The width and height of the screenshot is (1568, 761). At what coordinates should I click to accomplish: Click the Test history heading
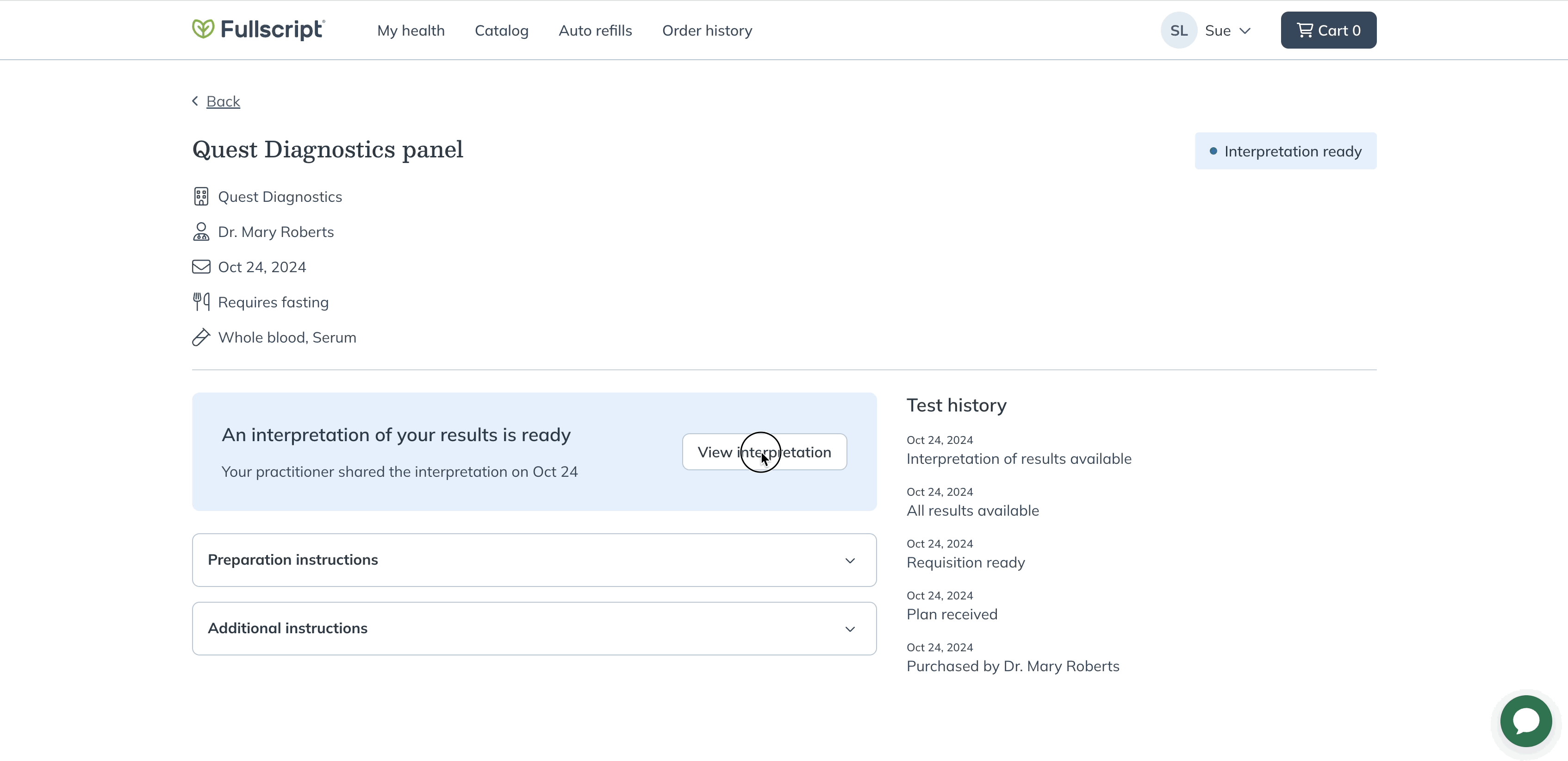(956, 405)
